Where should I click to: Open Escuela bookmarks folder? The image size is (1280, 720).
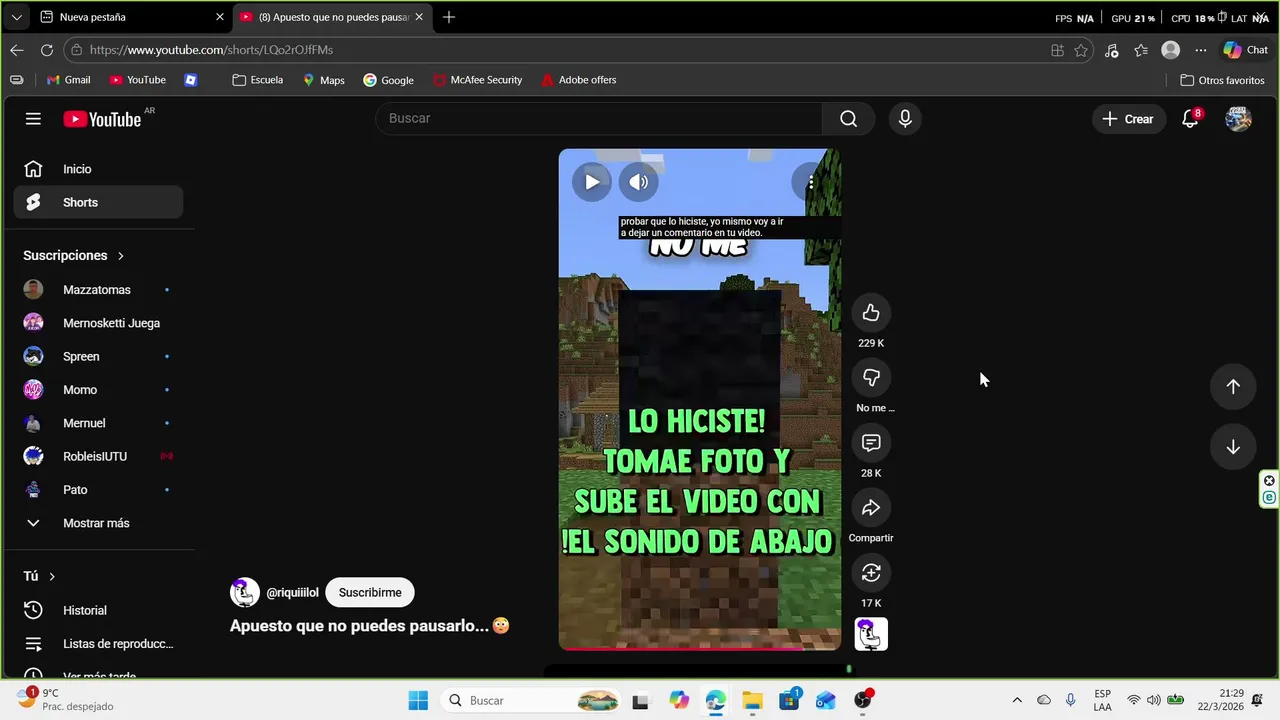click(x=258, y=80)
